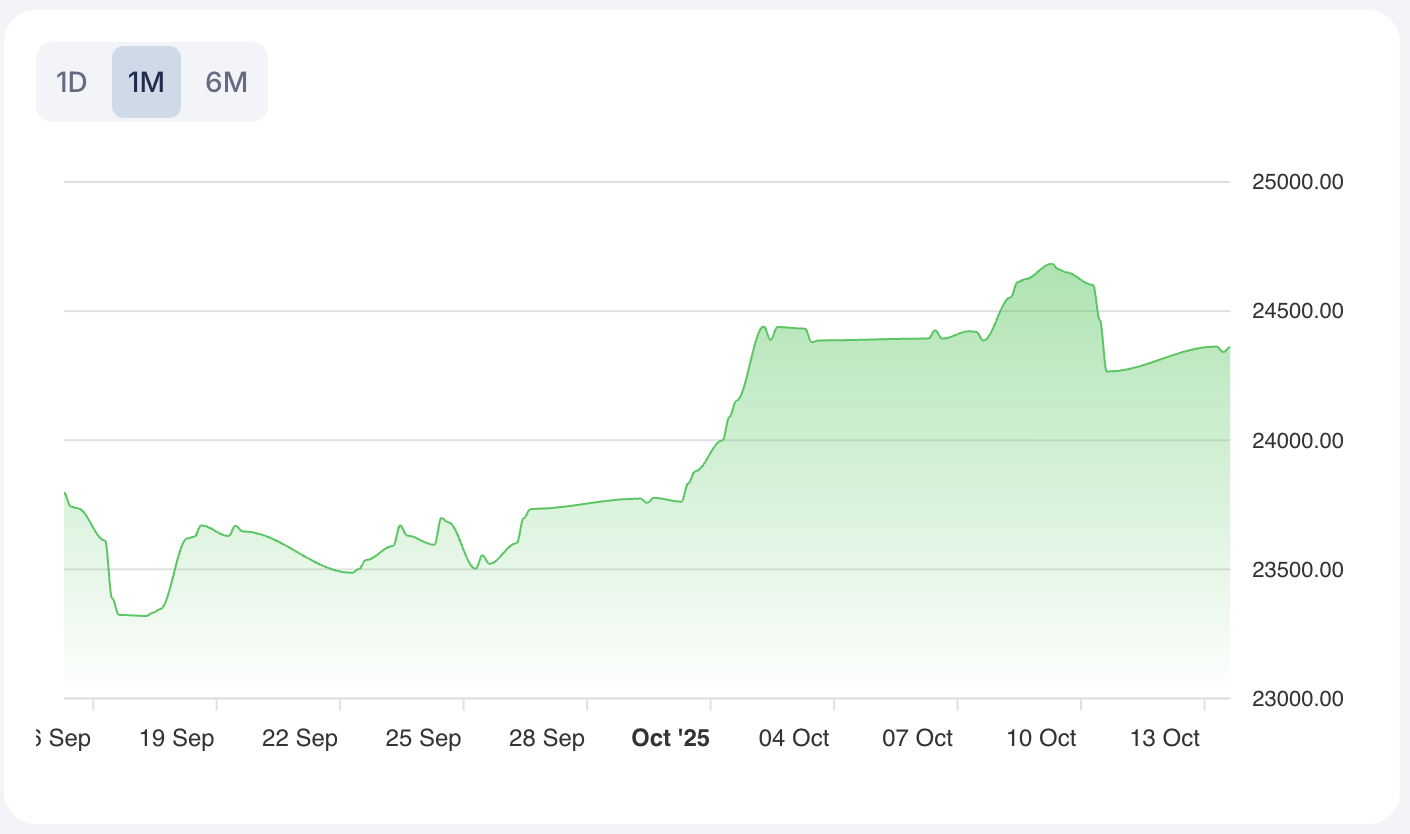Click the 10 Oct date label

(x=1041, y=739)
